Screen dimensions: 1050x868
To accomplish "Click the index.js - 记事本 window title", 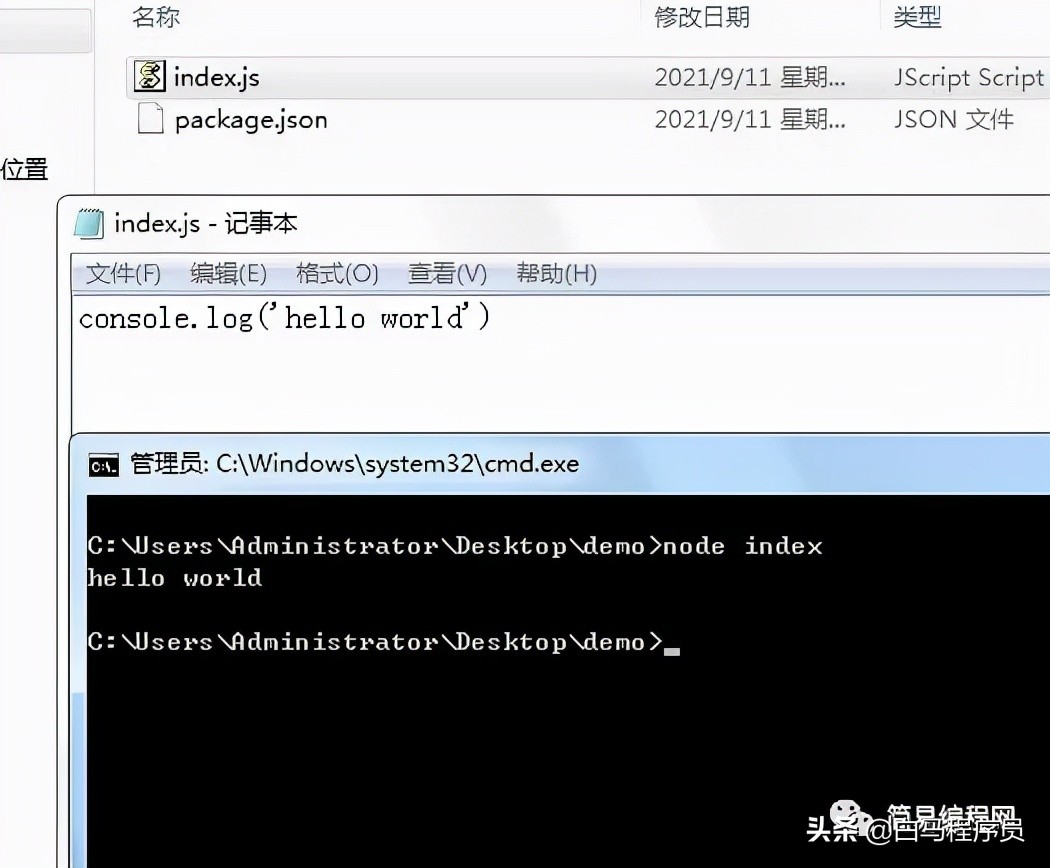I will click(x=206, y=224).
